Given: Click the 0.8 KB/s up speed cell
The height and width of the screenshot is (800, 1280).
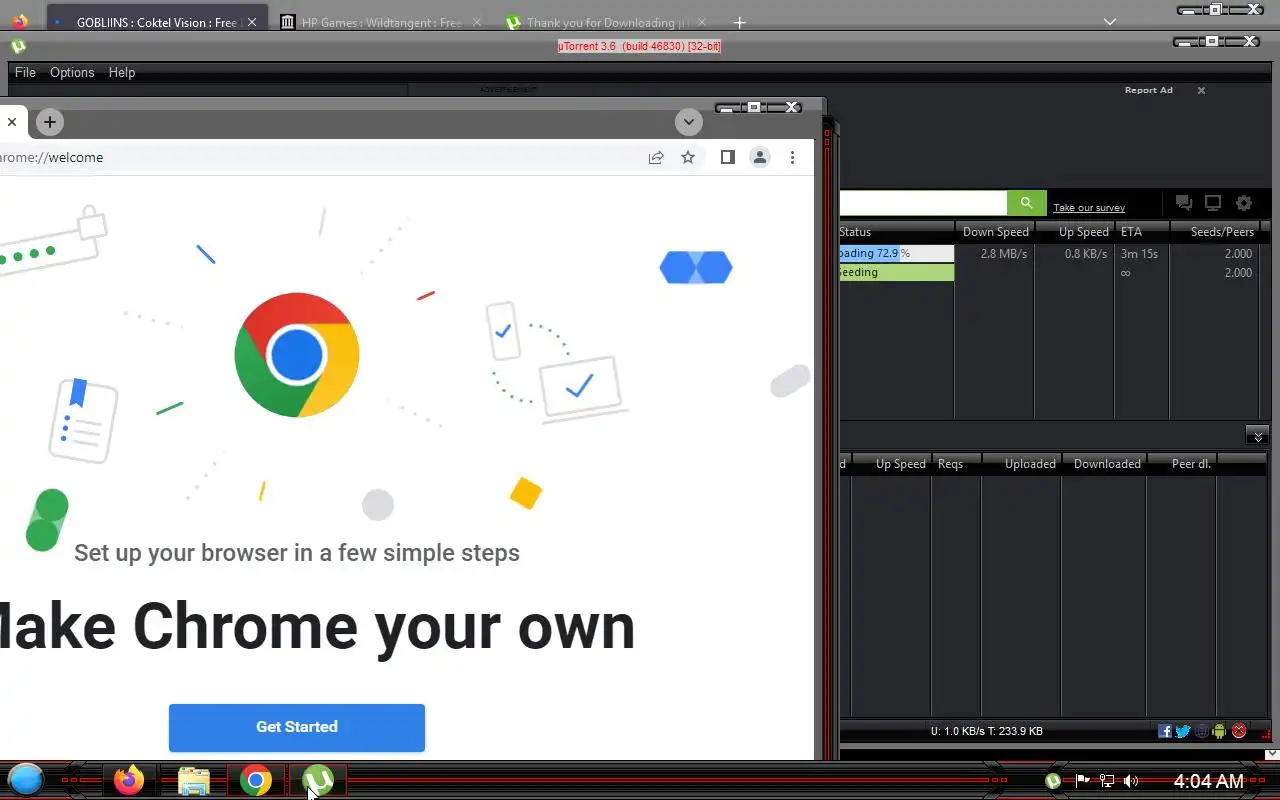Looking at the screenshot, I should tap(1086, 254).
